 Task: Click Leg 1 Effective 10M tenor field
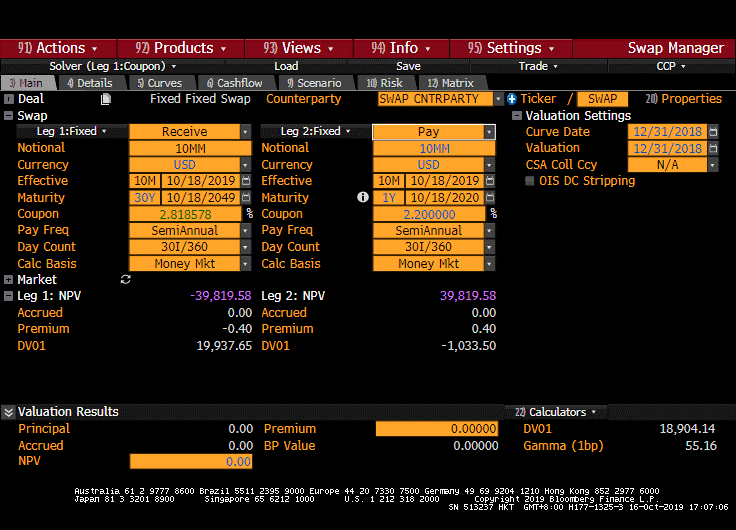pyautogui.click(x=145, y=181)
